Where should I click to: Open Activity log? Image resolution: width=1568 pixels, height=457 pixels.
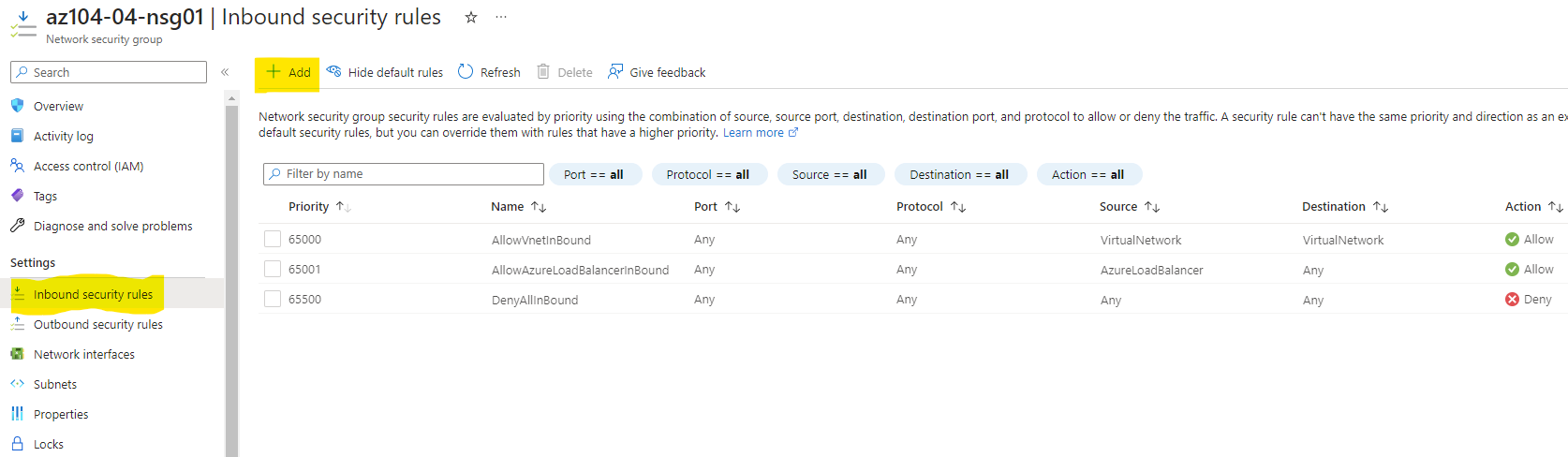click(x=64, y=137)
